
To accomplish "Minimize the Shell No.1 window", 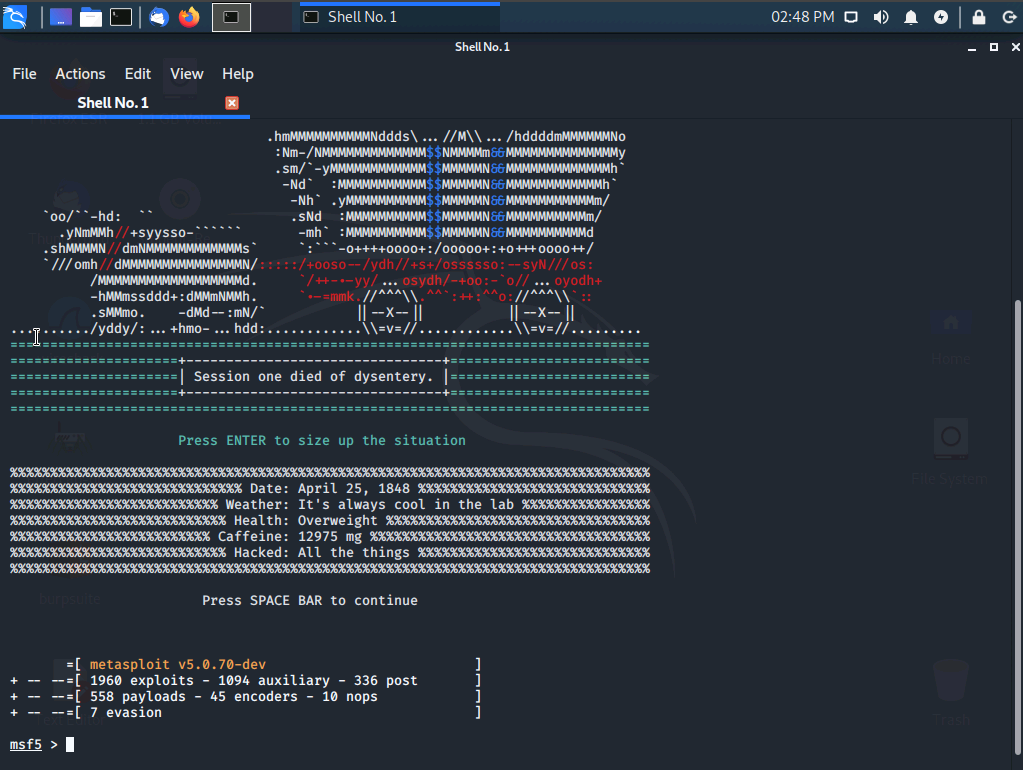I will (972, 48).
